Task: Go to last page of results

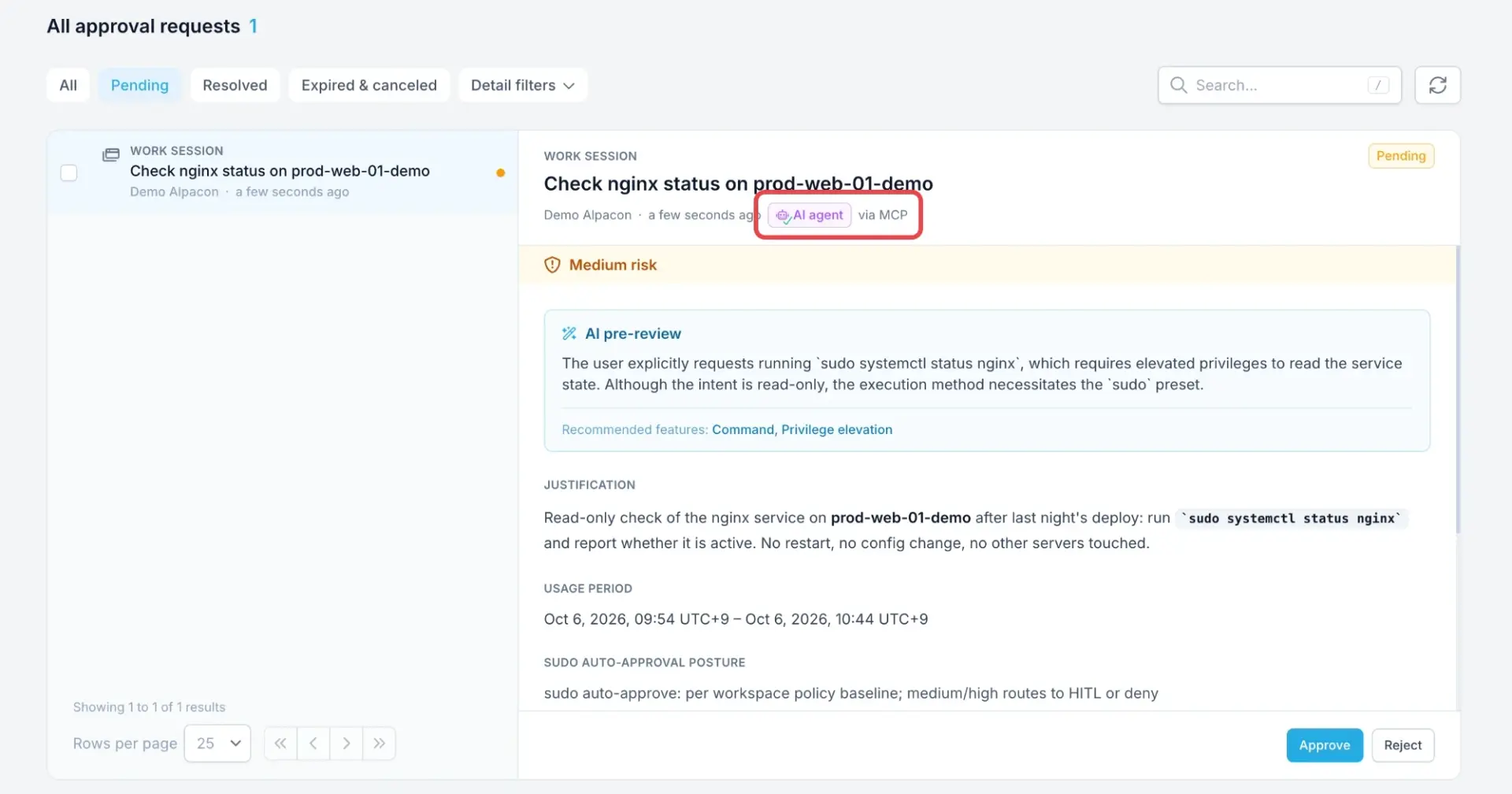Action: [x=380, y=744]
